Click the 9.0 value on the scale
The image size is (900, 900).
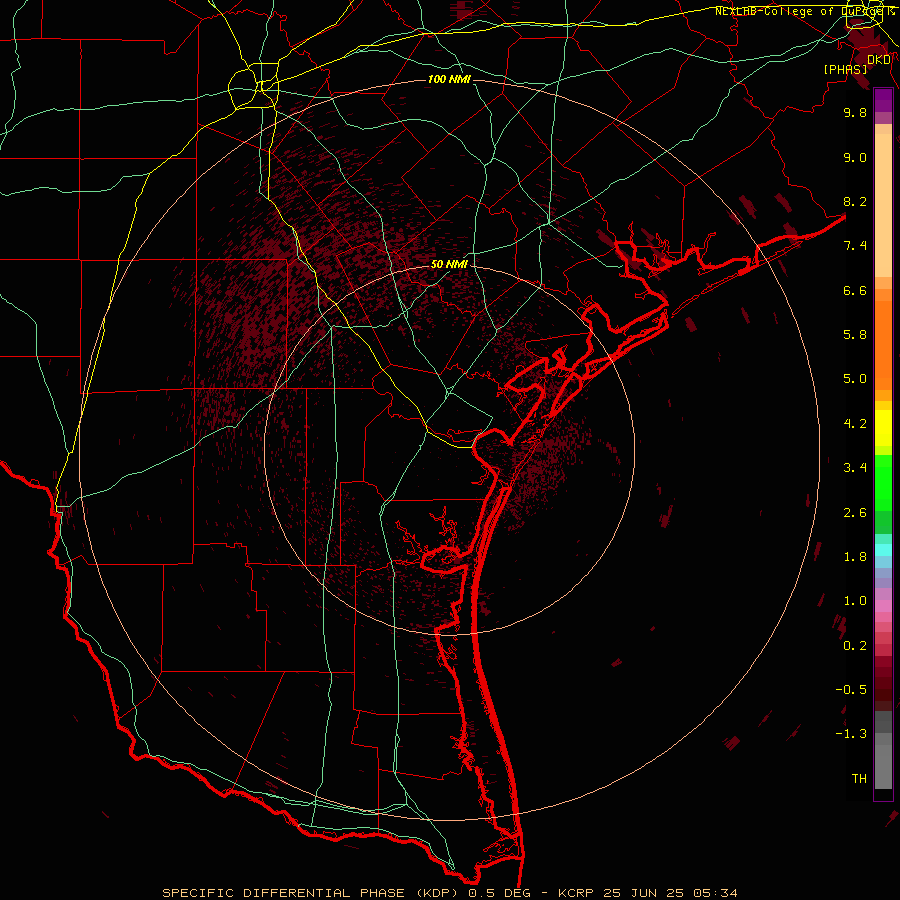tap(855, 157)
